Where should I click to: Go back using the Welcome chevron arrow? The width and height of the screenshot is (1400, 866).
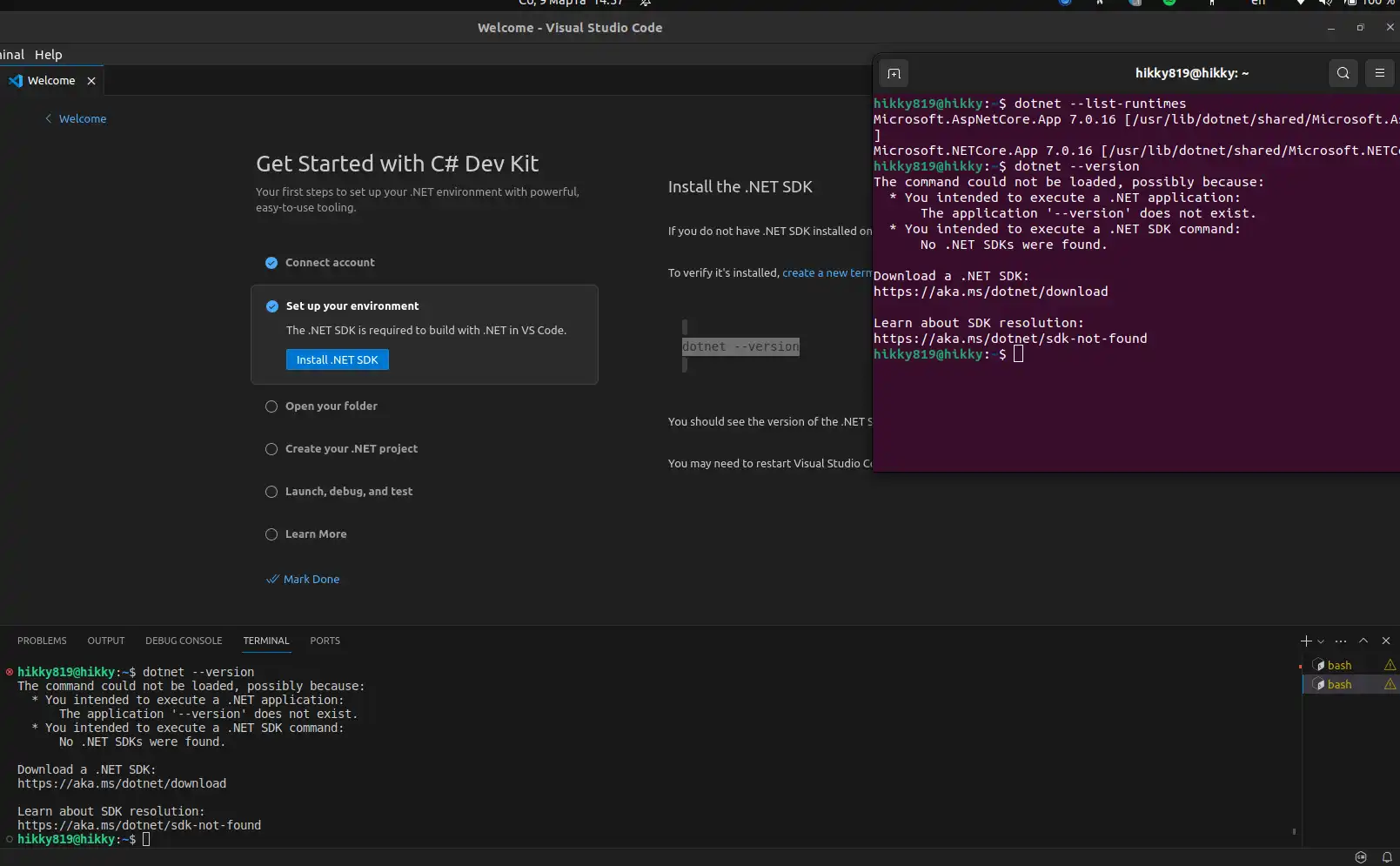[x=49, y=118]
